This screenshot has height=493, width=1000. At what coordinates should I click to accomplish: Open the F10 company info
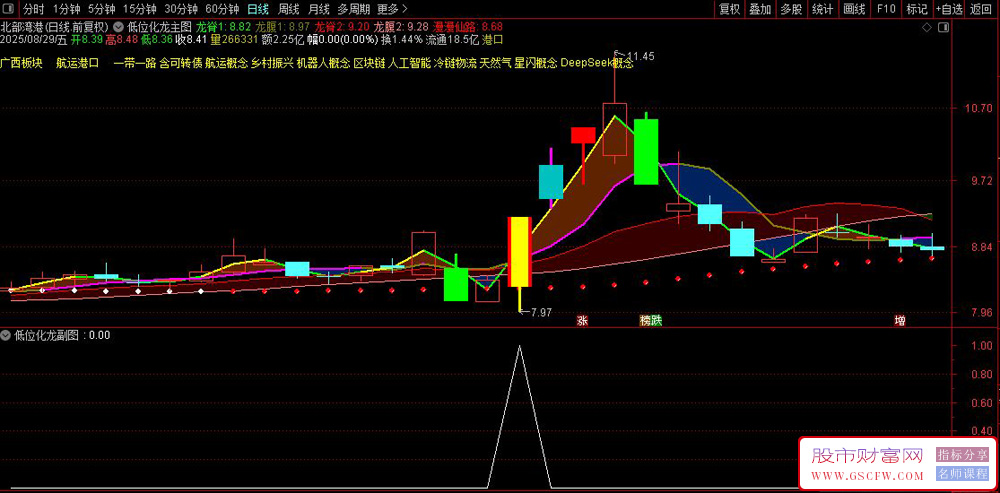(886, 9)
